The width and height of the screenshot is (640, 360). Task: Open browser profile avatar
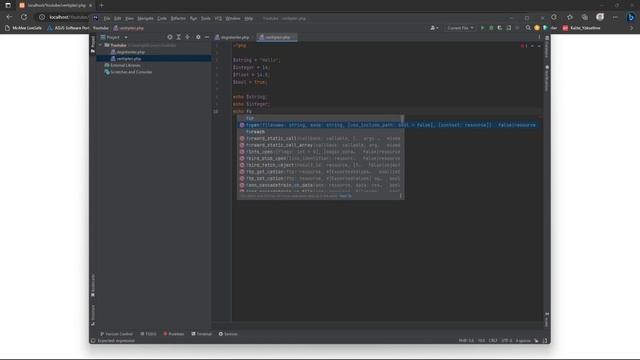600,17
